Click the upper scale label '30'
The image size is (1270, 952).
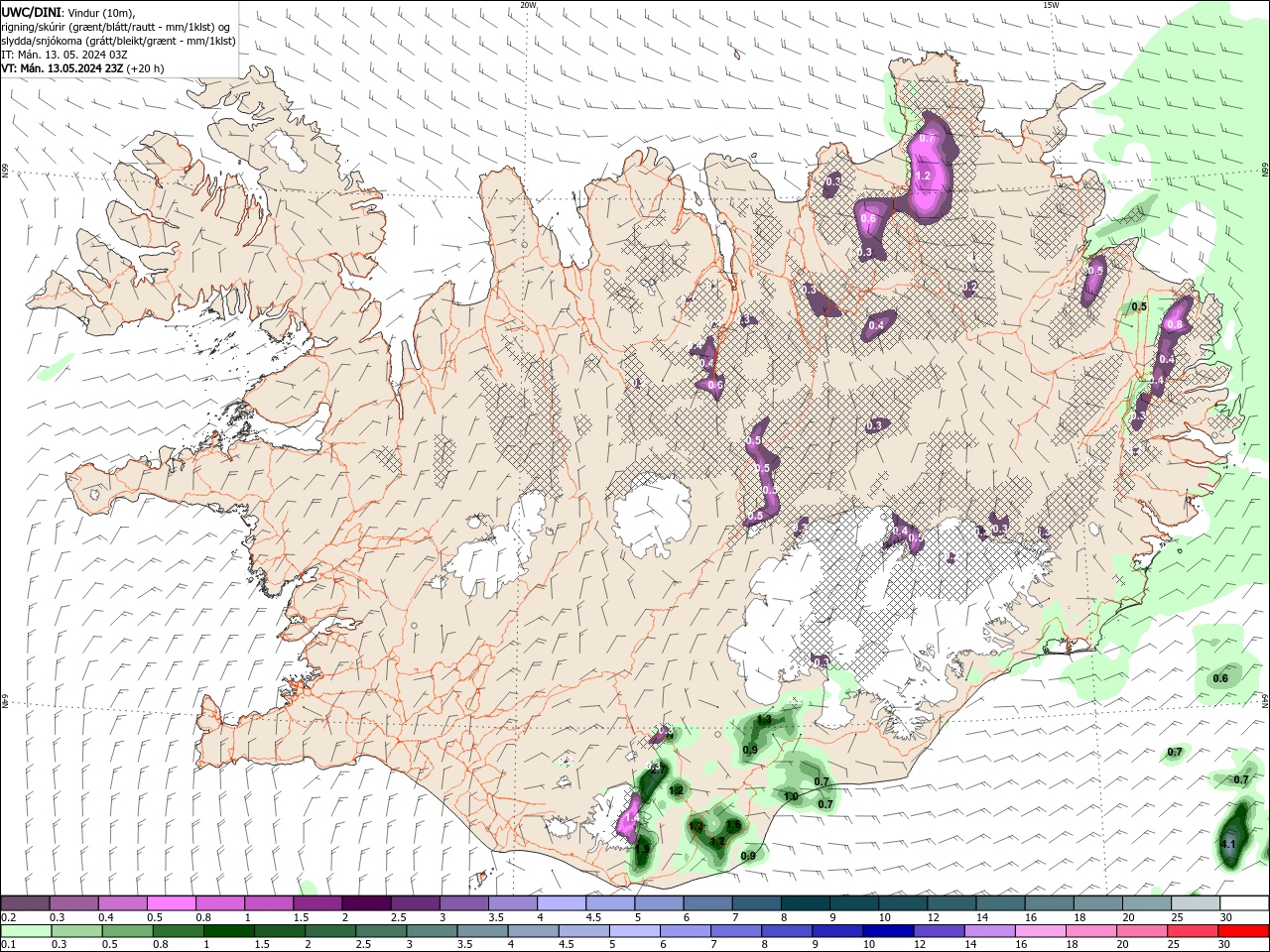(x=1226, y=917)
